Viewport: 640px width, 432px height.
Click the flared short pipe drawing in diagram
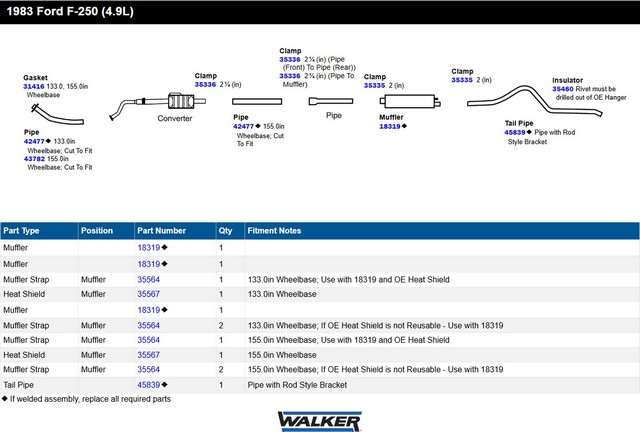coord(331,101)
